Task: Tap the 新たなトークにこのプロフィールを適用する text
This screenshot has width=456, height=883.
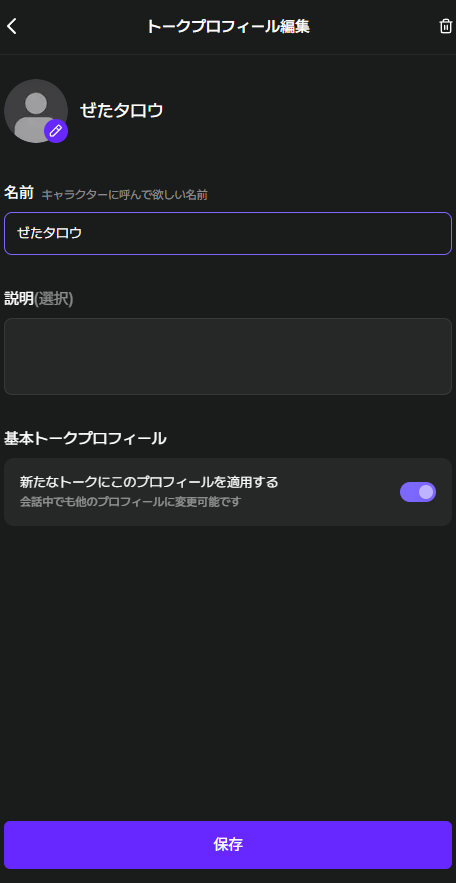Action: click(149, 483)
